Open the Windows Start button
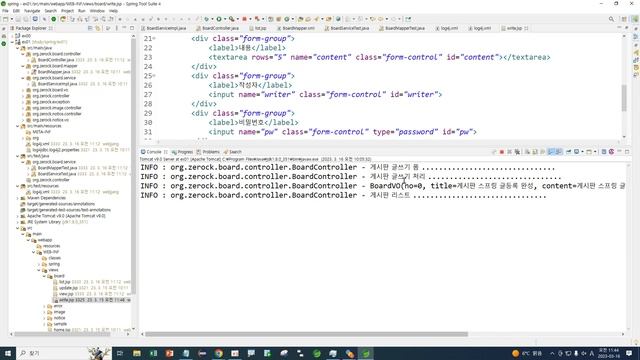 tap(8, 353)
